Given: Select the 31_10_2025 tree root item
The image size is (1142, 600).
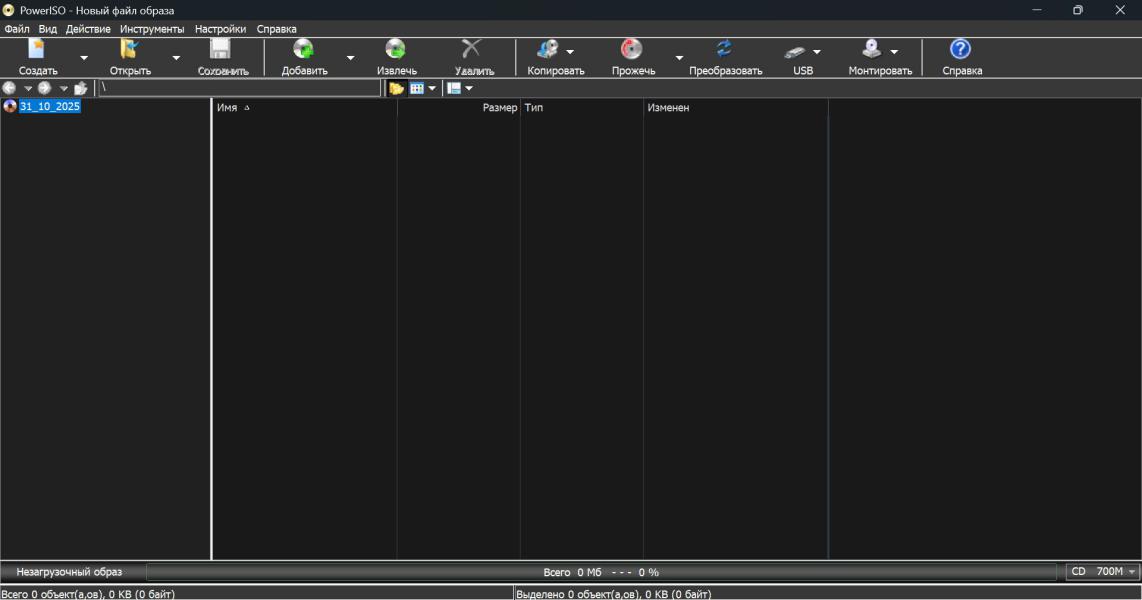Looking at the screenshot, I should [x=50, y=107].
